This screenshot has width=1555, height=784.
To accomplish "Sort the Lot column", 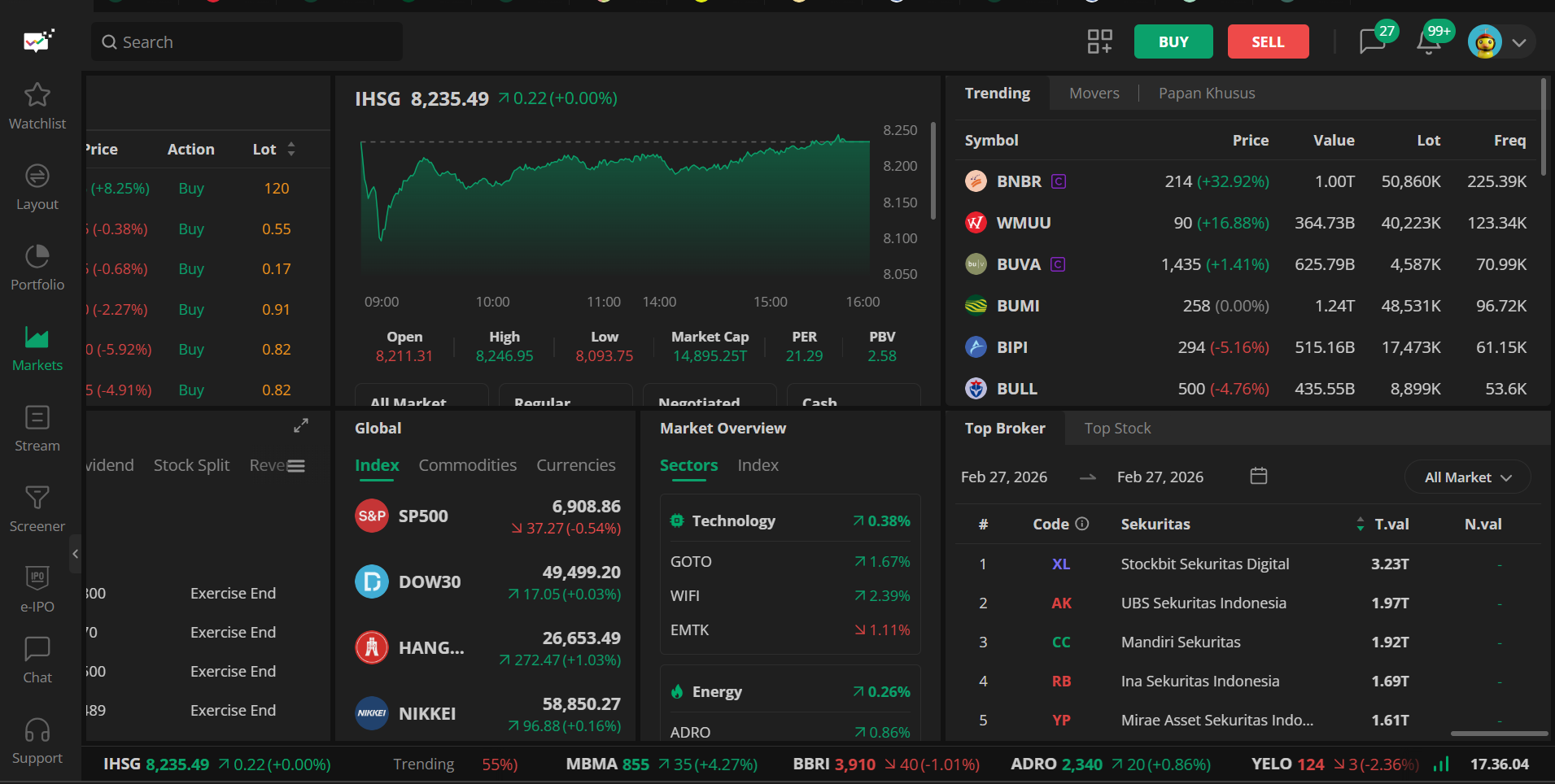I will click(x=290, y=150).
